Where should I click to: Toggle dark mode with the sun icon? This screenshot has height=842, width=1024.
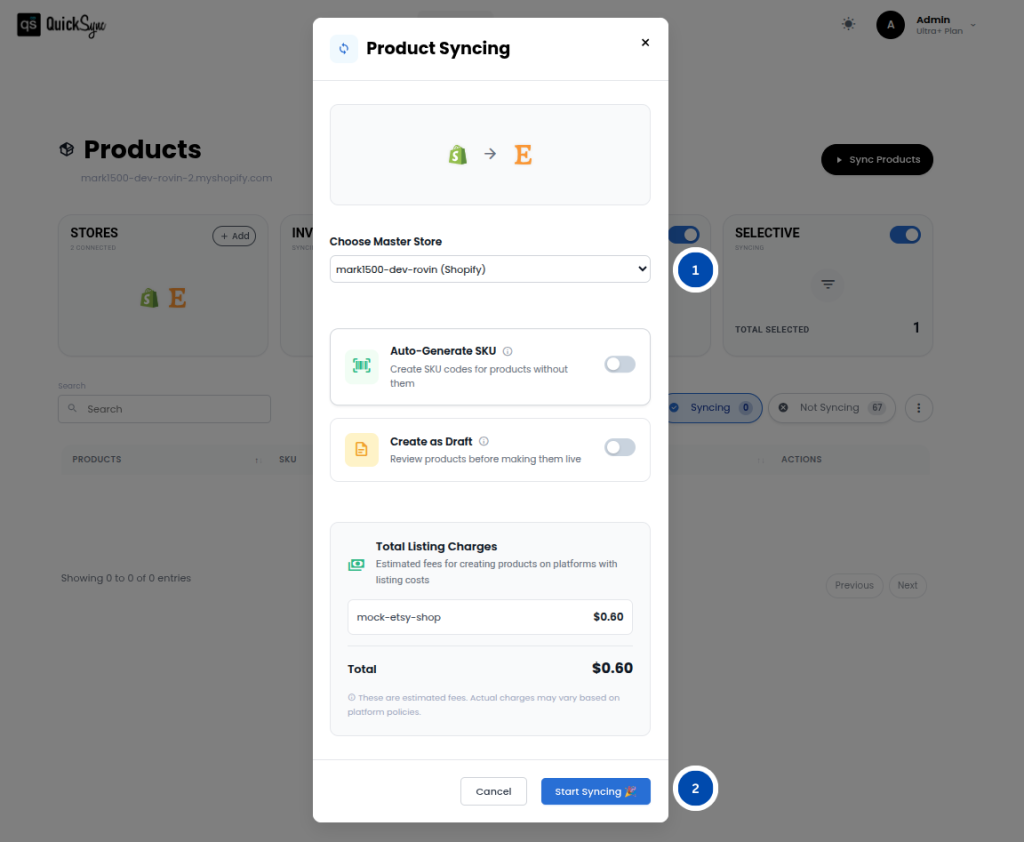point(848,23)
